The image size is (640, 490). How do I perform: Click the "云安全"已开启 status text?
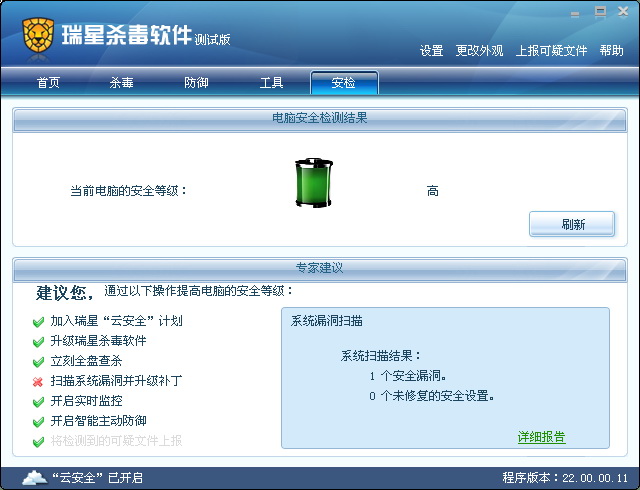[x=97, y=477]
